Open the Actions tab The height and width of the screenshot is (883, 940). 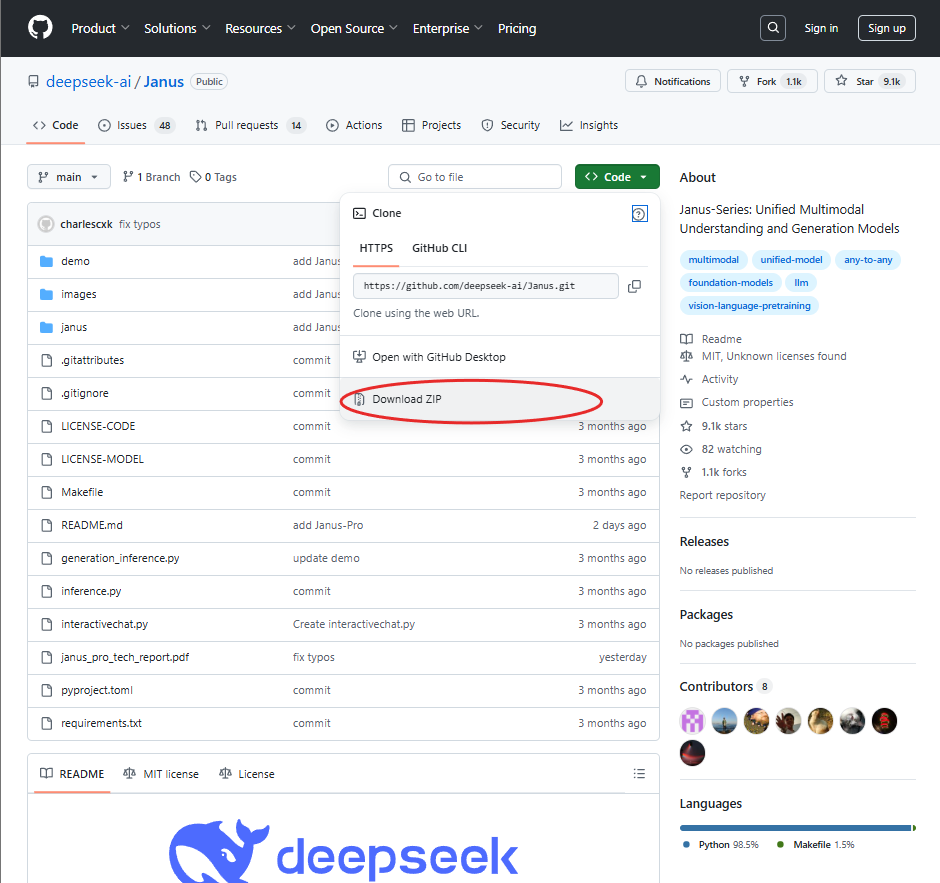click(354, 125)
